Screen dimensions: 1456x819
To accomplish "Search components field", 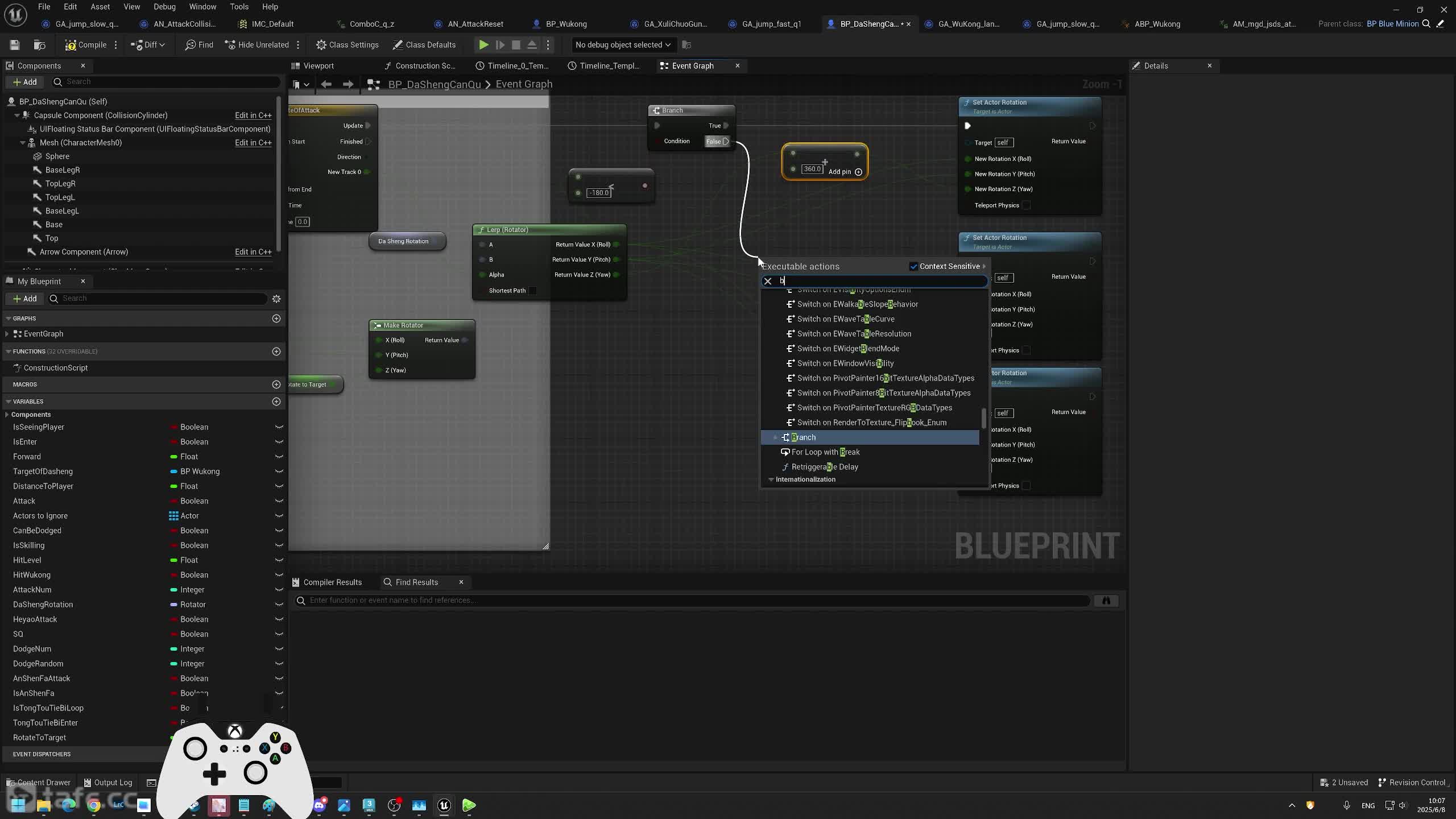I will [x=166, y=82].
